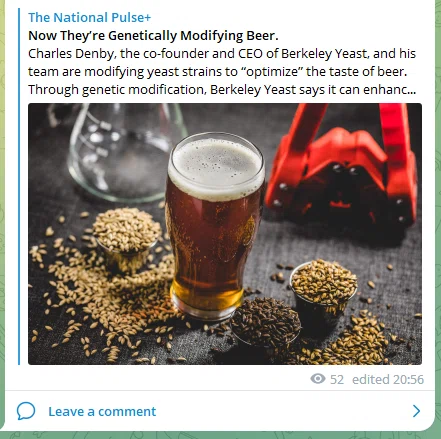Click the beer glass in the photo
This screenshot has width=441, height=439.
pos(215,225)
